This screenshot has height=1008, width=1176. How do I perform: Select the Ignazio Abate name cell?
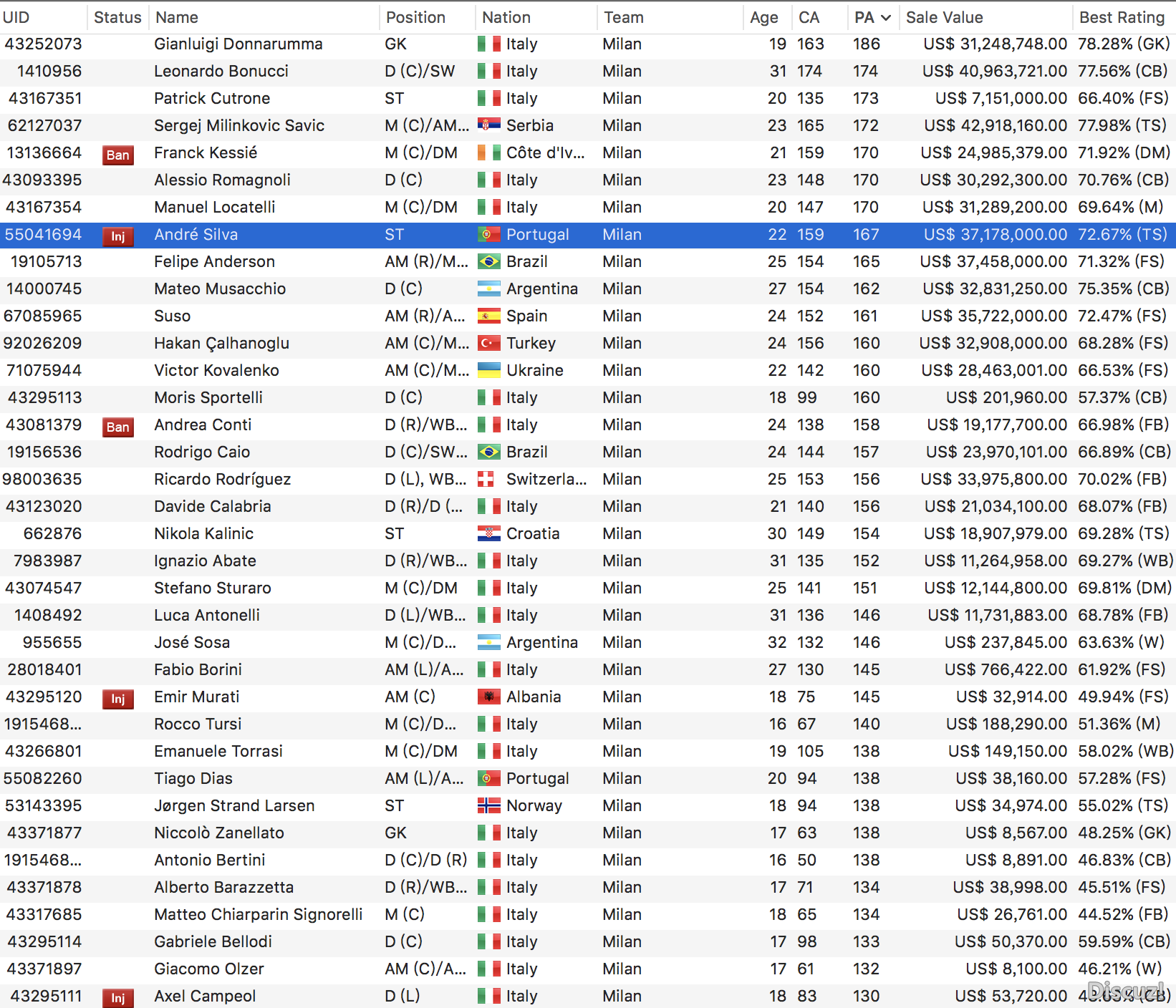point(206,561)
